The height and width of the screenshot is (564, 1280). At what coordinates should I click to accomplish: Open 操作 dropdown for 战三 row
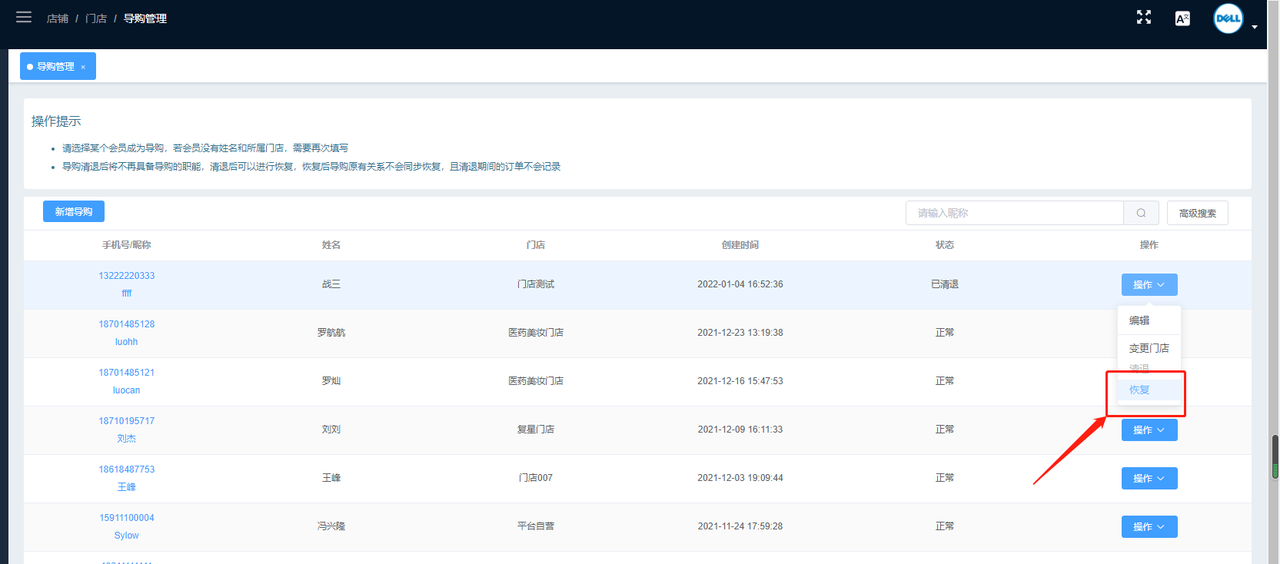(x=1149, y=285)
